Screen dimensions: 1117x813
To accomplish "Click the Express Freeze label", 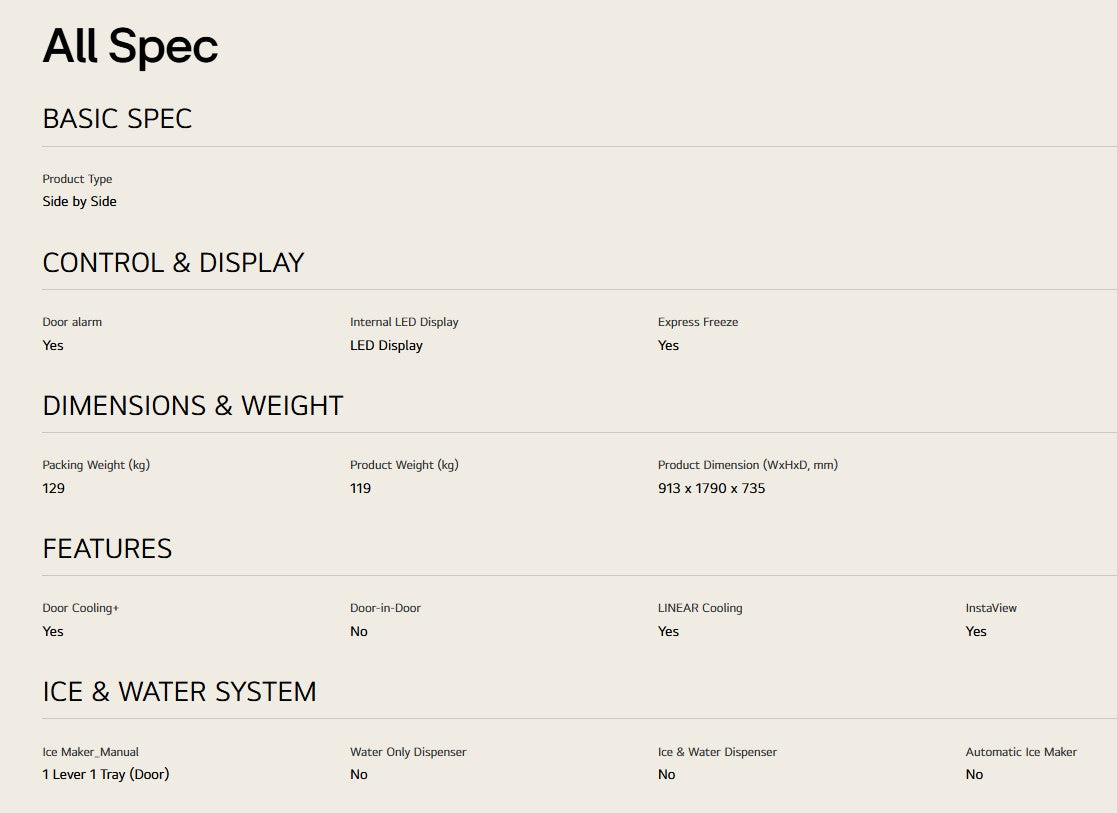I will tap(697, 322).
